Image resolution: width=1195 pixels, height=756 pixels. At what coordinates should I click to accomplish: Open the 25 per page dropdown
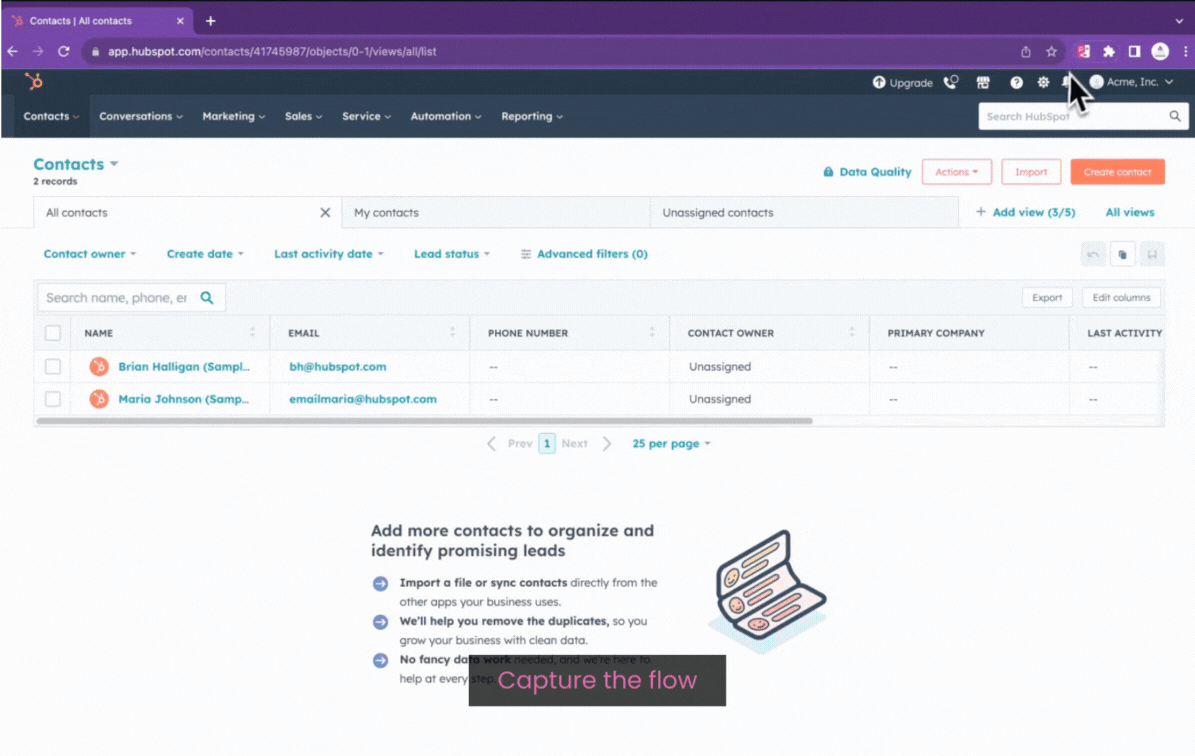(671, 443)
